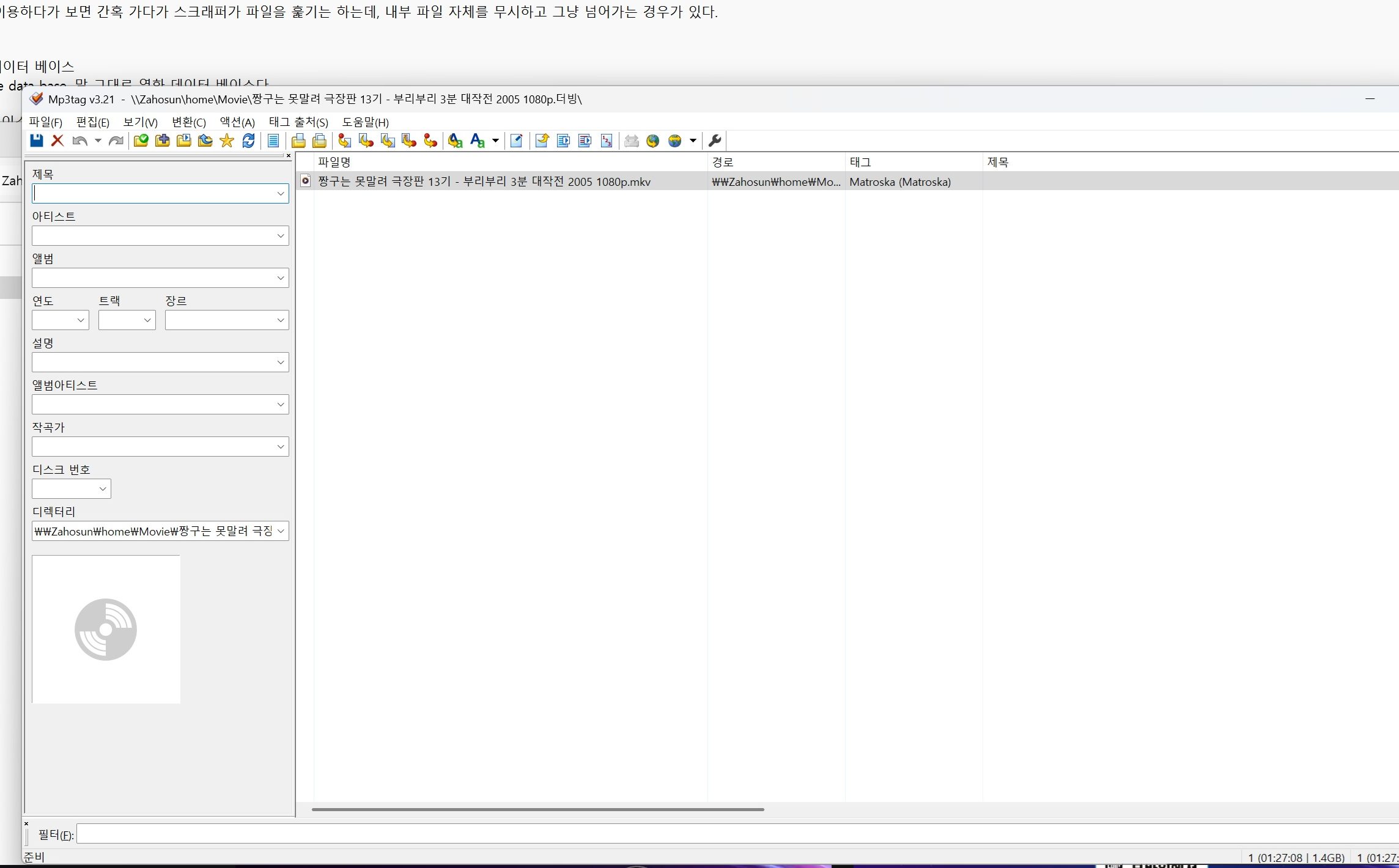Click the horizontal scrollbar in file list
This screenshot has width=1399, height=868.
pos(538,809)
